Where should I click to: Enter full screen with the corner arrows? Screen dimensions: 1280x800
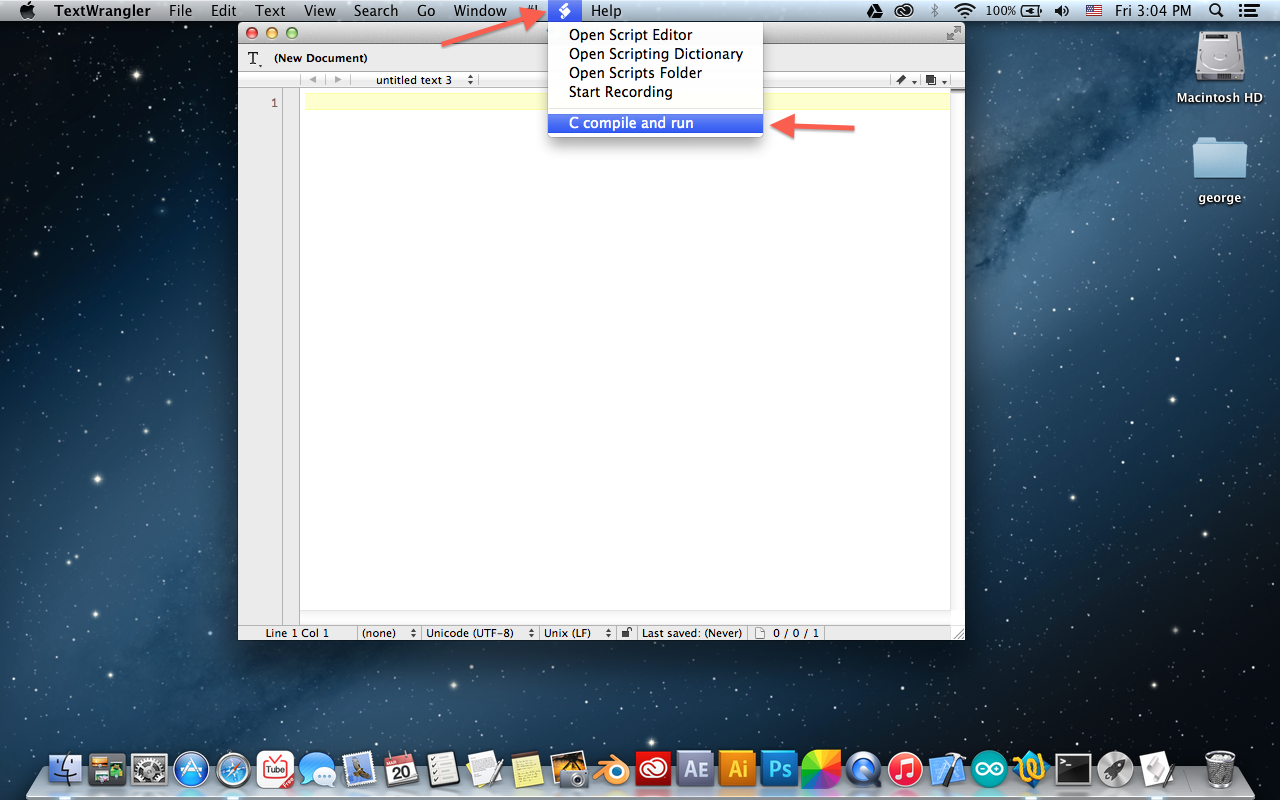pyautogui.click(x=953, y=33)
